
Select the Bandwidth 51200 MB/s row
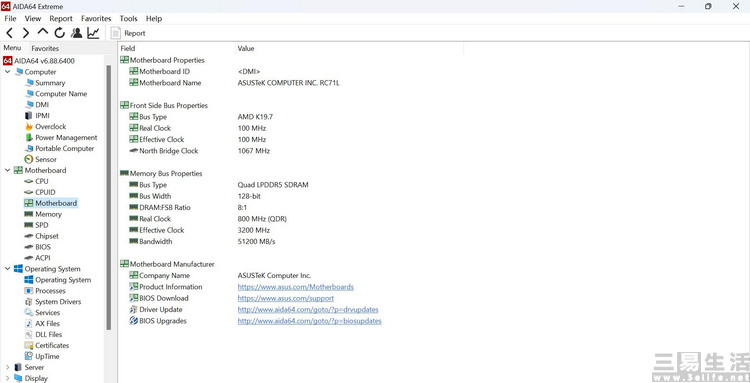click(x=202, y=241)
